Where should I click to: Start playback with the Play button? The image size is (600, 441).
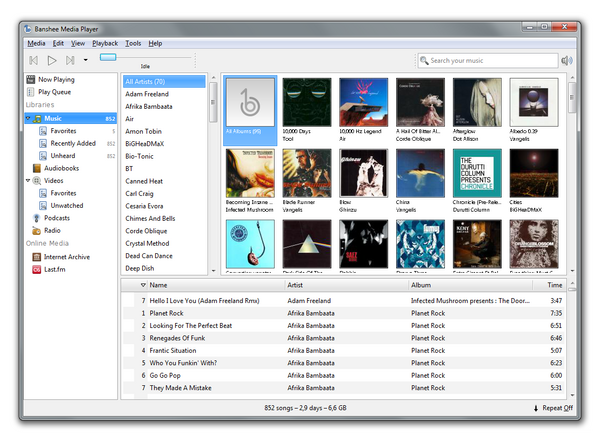pyautogui.click(x=52, y=60)
